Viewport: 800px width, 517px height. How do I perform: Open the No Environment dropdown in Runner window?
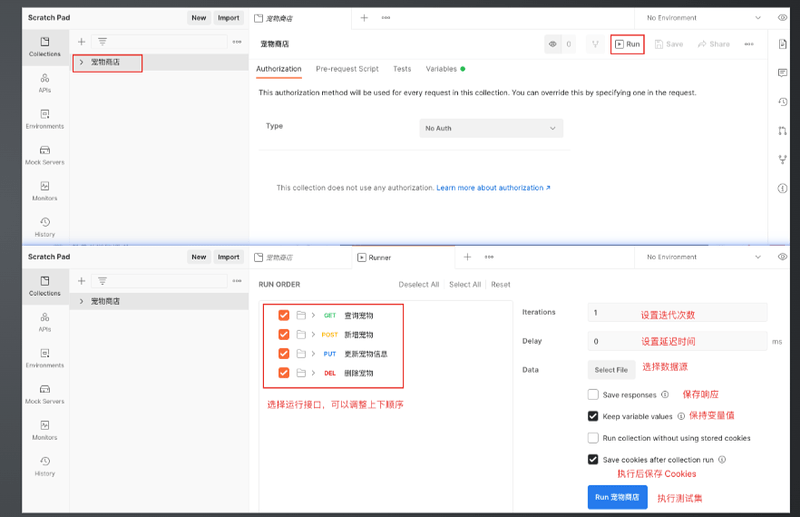(703, 257)
